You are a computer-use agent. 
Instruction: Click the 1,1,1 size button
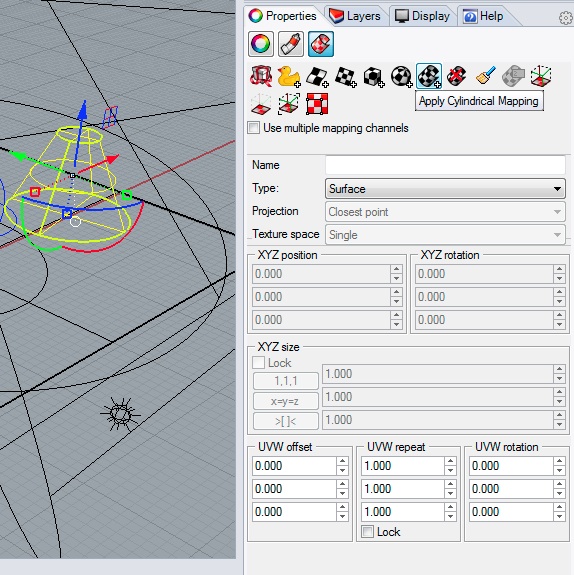point(285,381)
